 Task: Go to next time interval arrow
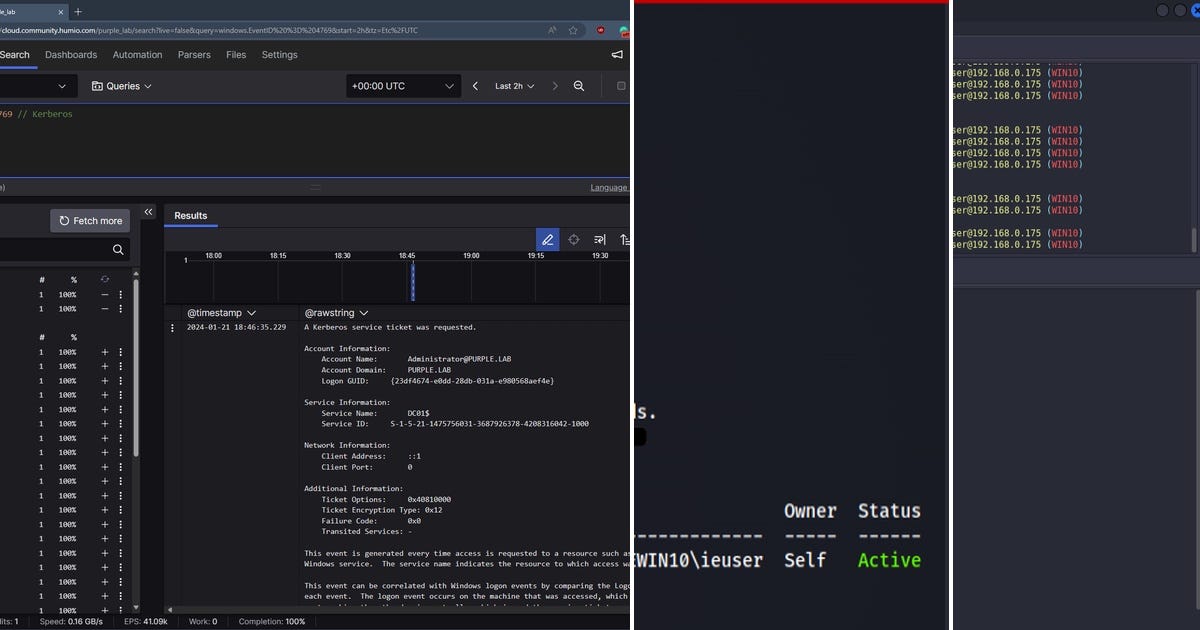[x=555, y=86]
